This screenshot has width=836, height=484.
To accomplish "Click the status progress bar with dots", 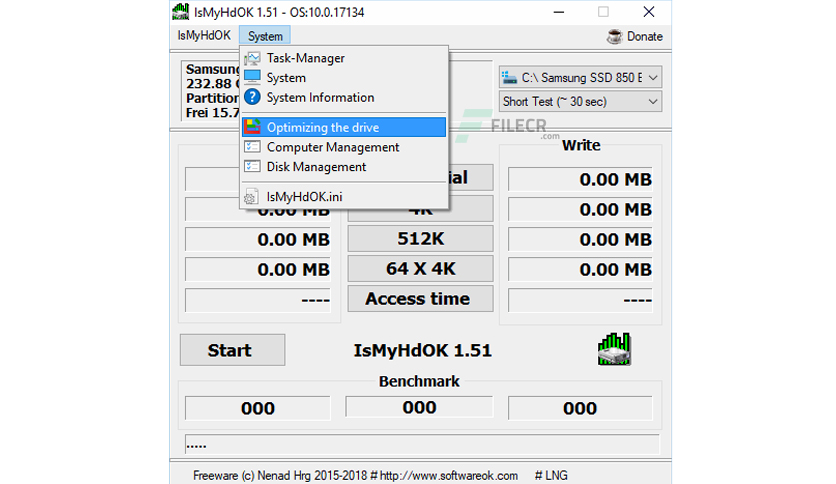I will pos(422,445).
